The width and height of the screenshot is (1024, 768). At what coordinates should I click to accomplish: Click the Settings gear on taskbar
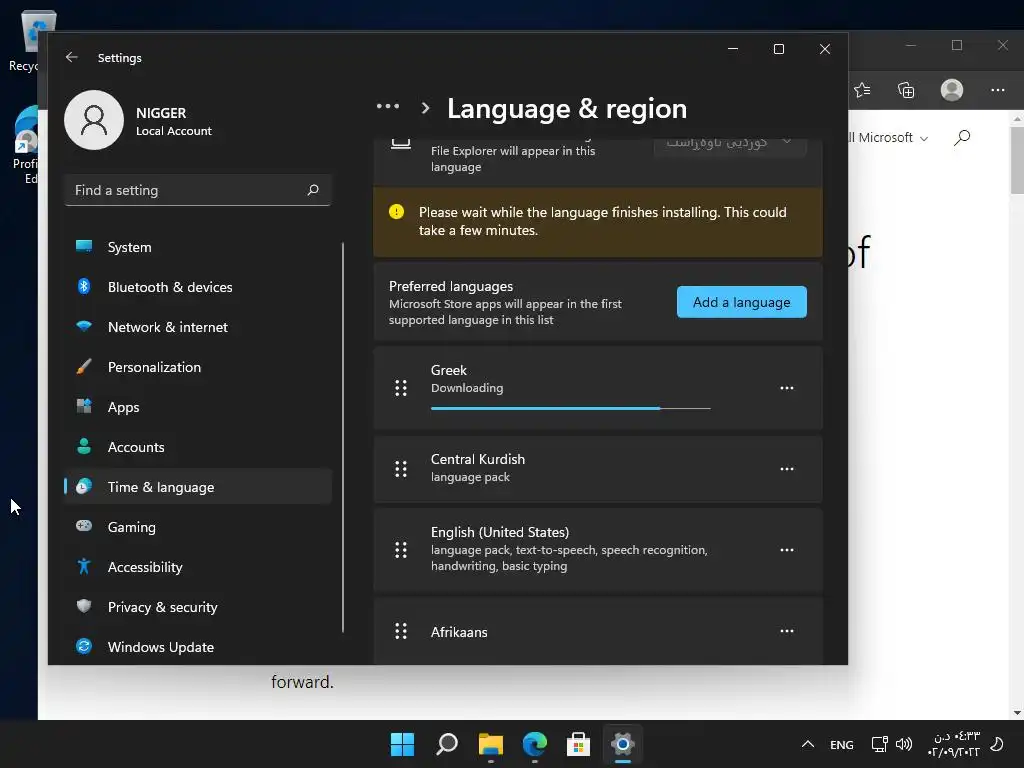click(622, 744)
